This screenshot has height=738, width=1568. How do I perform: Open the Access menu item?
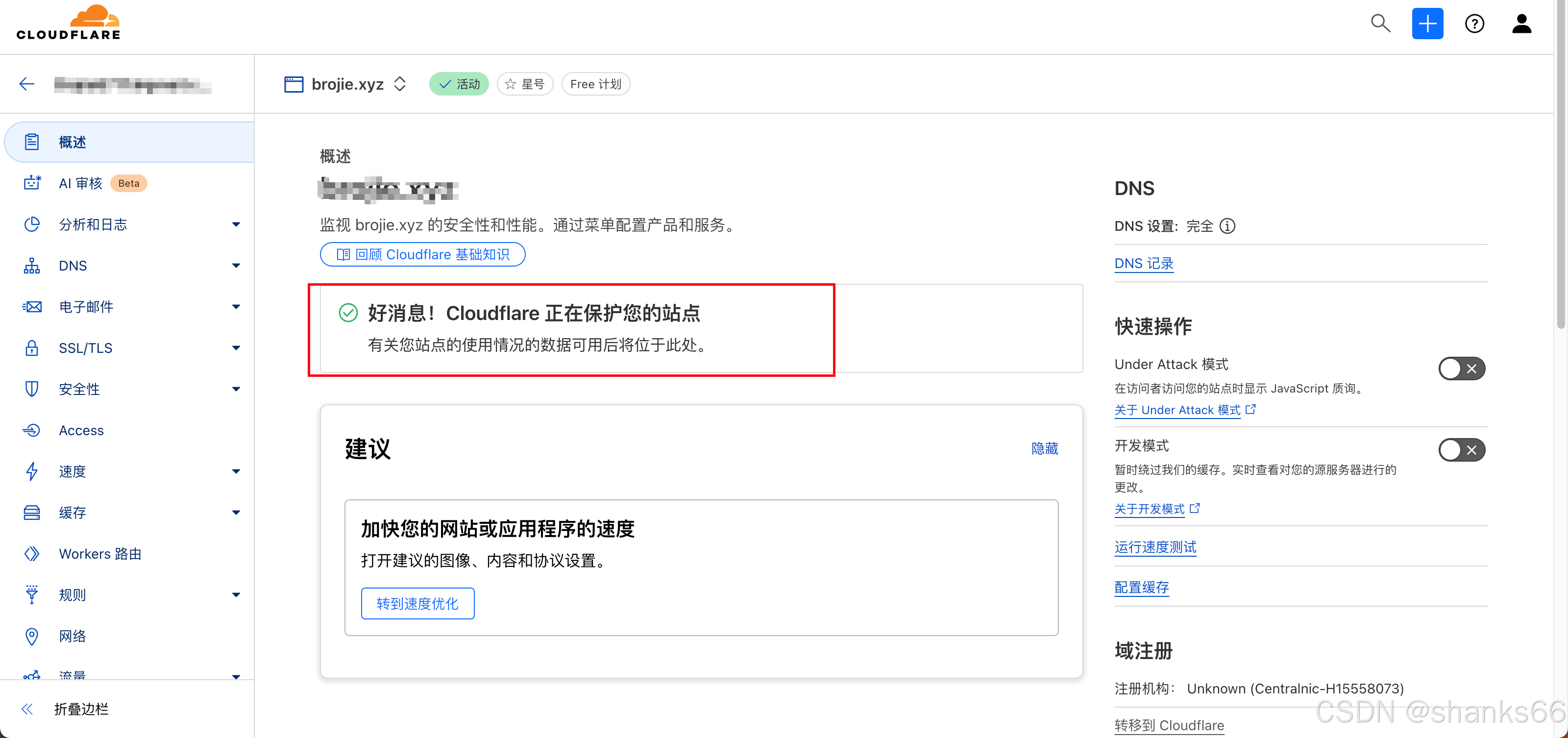point(81,430)
